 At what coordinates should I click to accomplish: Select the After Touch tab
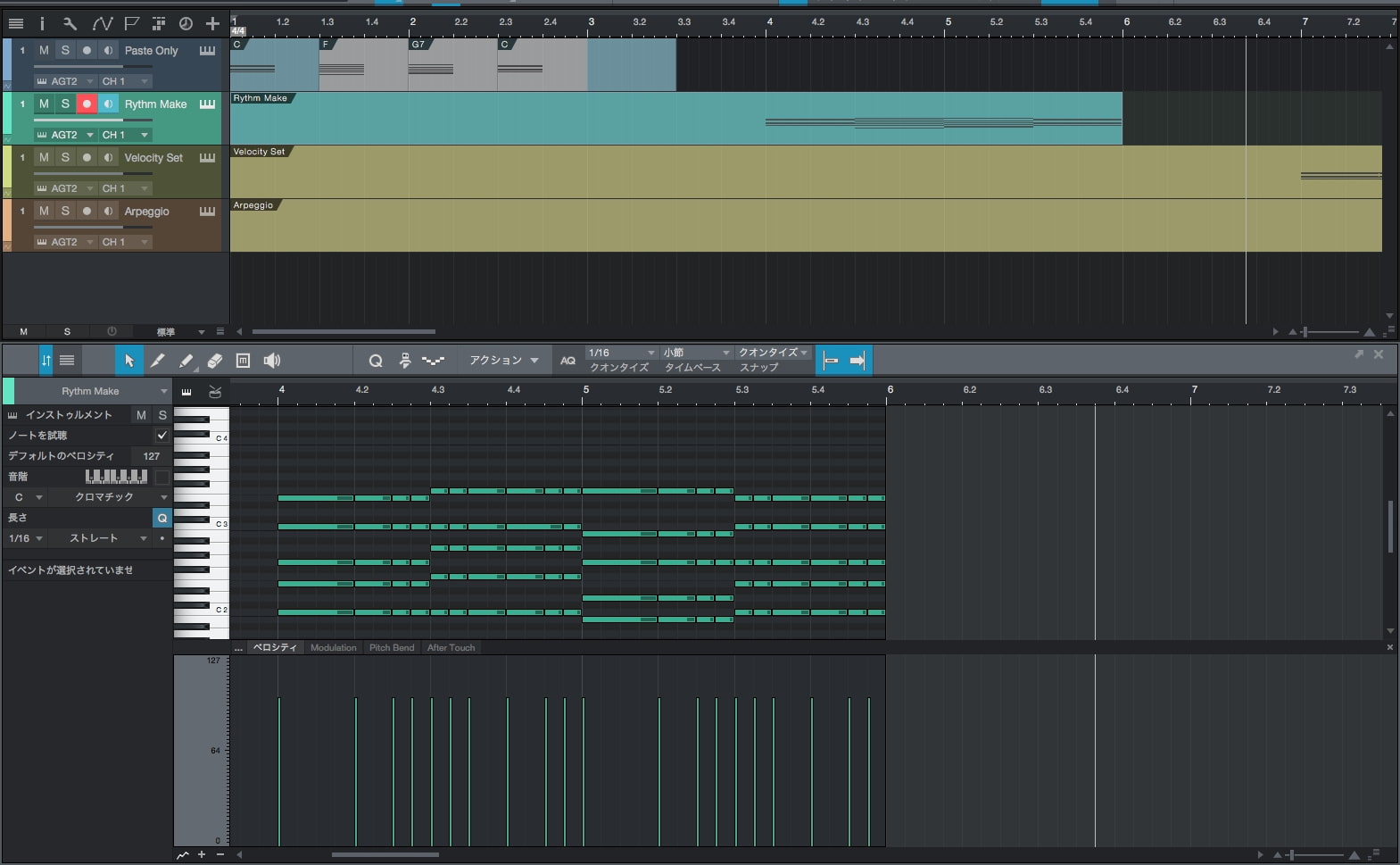[451, 648]
